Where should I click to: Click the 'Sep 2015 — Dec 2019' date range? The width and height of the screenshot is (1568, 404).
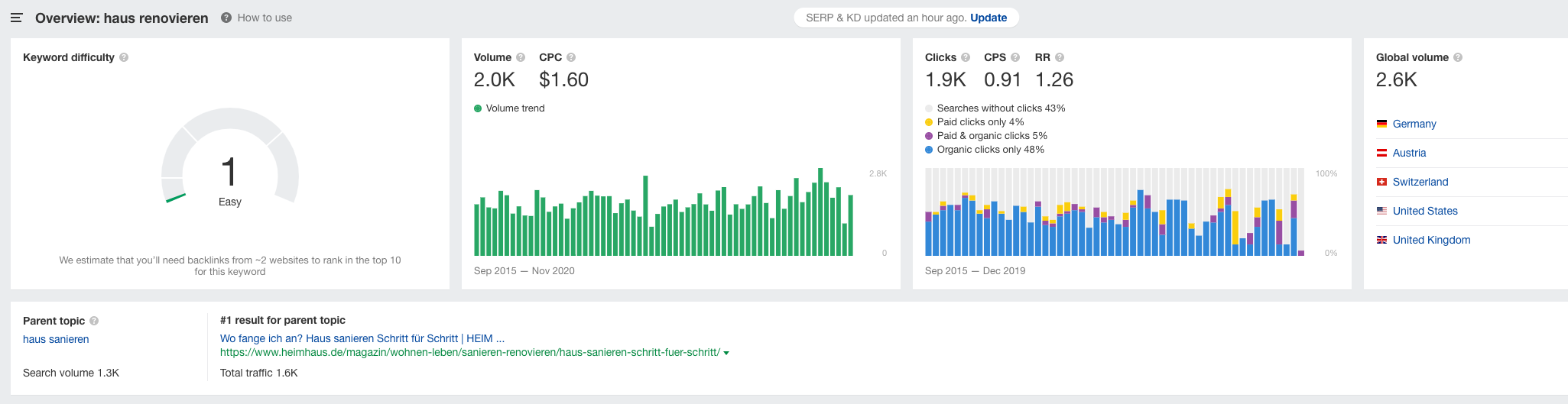pyautogui.click(x=976, y=270)
